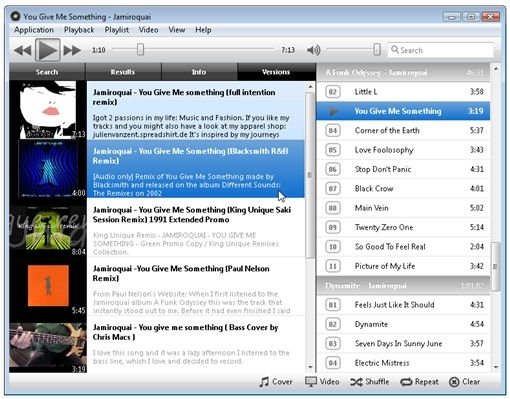Open the Help menu
510x399 pixels.
click(203, 30)
